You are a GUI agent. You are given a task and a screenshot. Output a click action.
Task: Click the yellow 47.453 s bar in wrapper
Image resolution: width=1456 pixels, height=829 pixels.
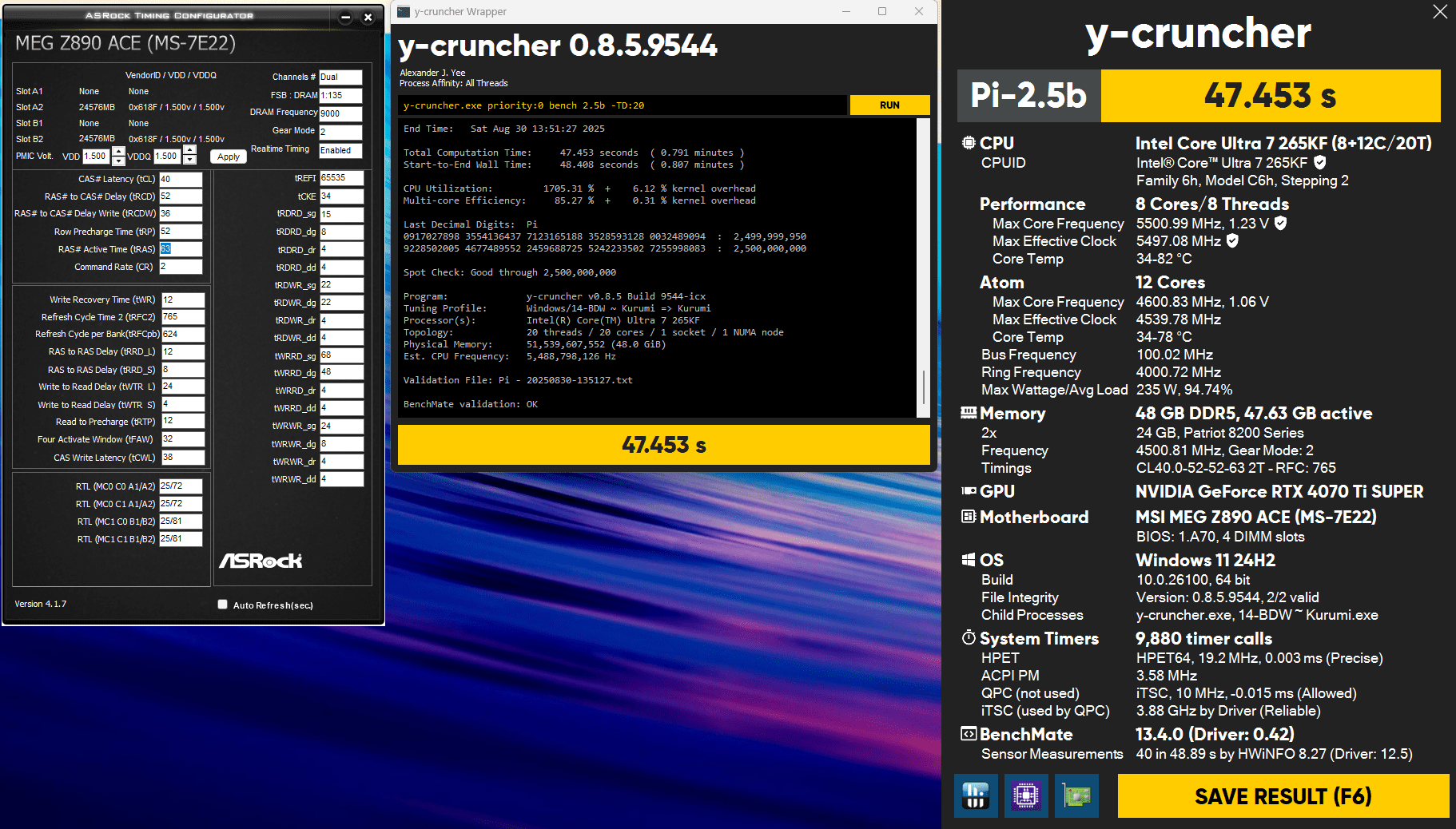click(664, 445)
